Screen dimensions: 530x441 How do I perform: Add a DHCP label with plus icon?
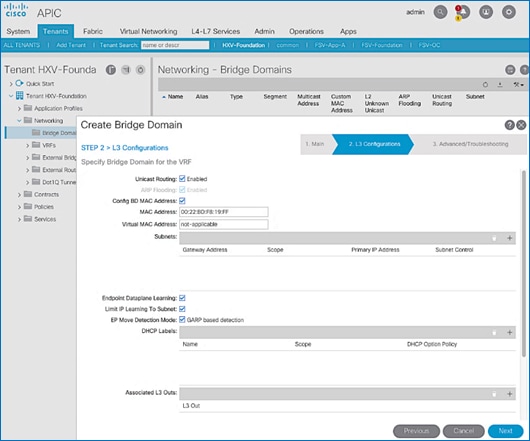[509, 333]
